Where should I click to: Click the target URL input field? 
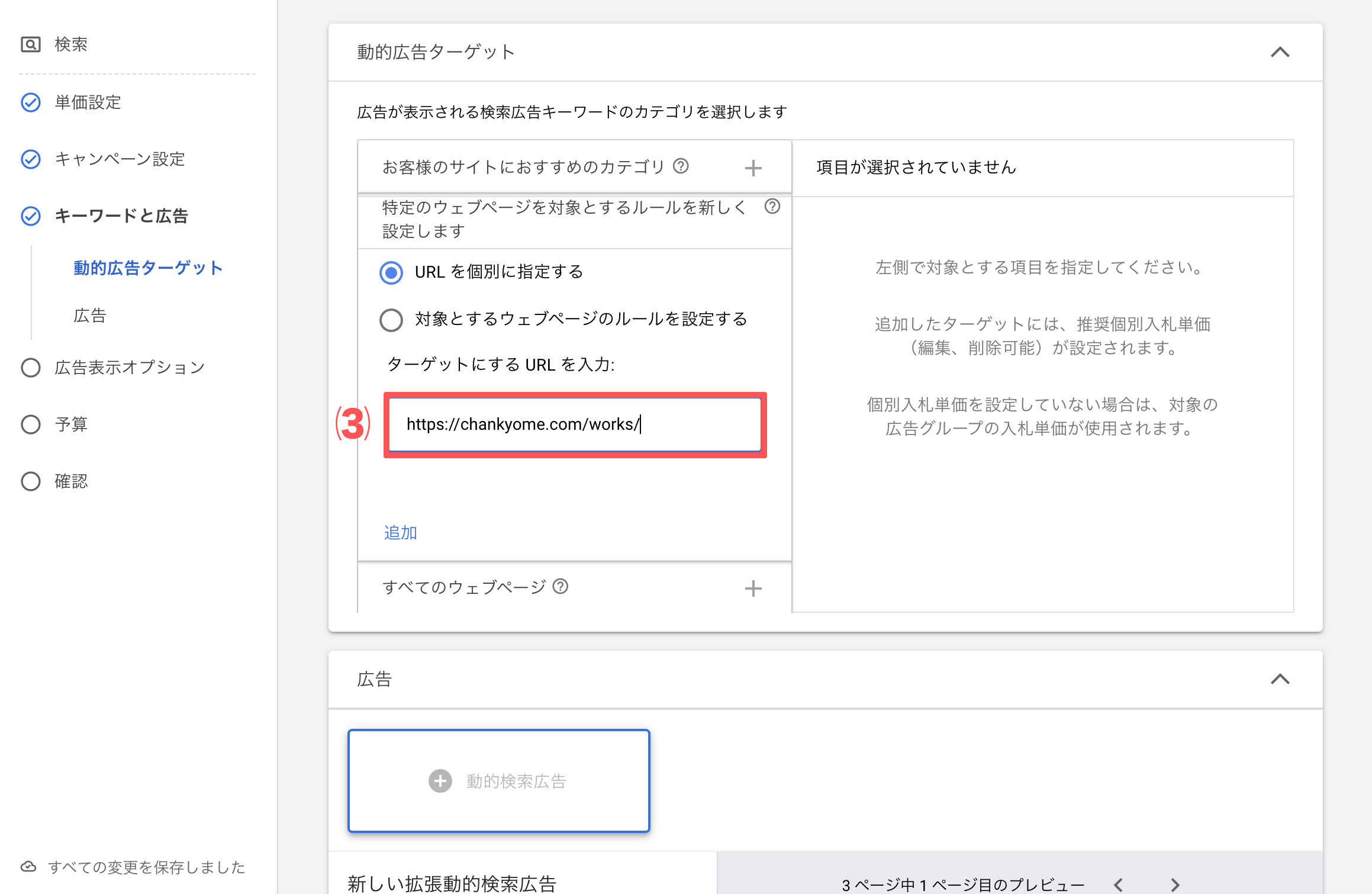574,425
